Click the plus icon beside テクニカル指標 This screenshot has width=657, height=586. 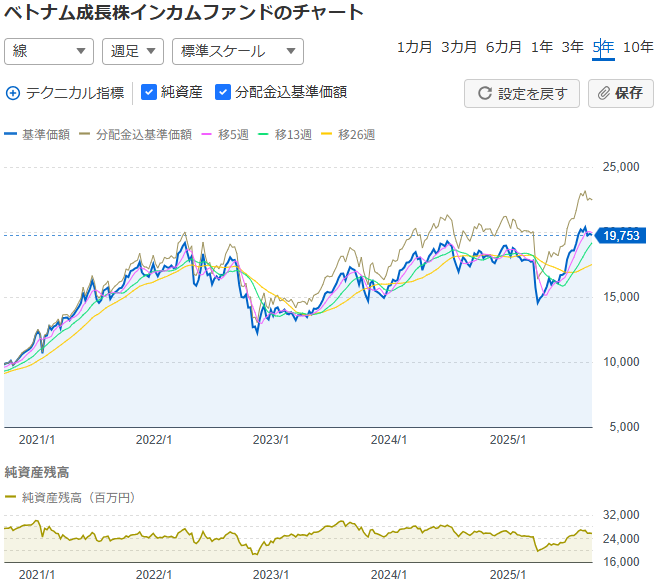13,93
